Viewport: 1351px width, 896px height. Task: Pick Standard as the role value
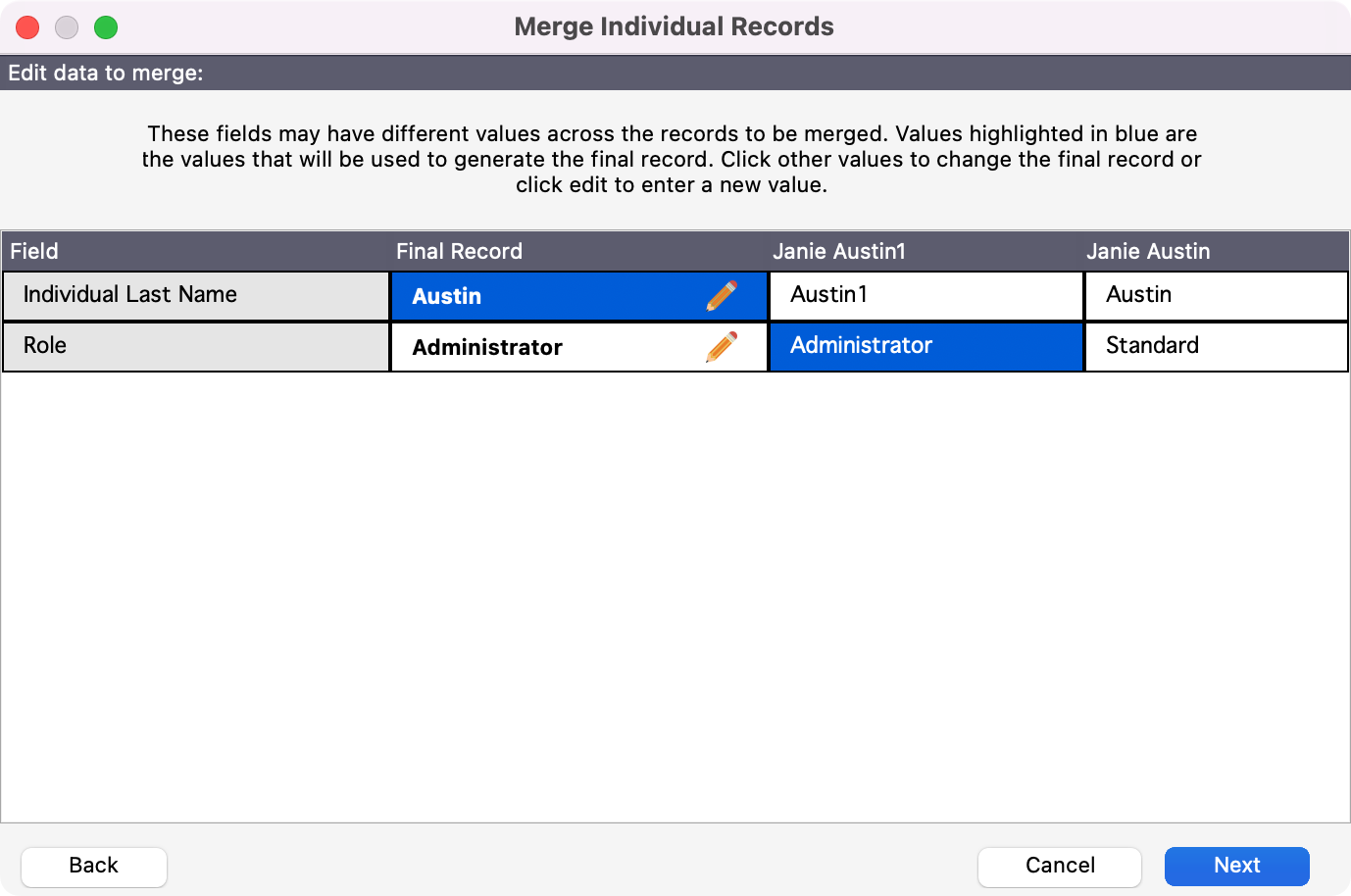pos(1216,347)
